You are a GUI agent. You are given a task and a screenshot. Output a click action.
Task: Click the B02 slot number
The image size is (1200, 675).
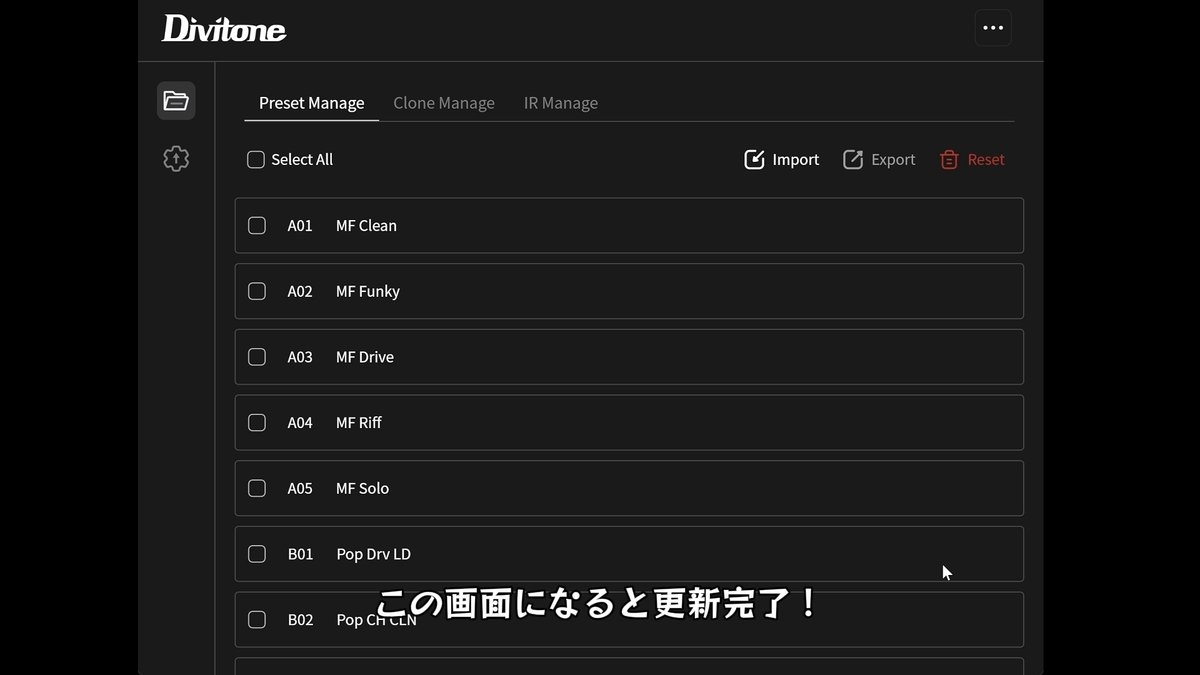(x=300, y=619)
